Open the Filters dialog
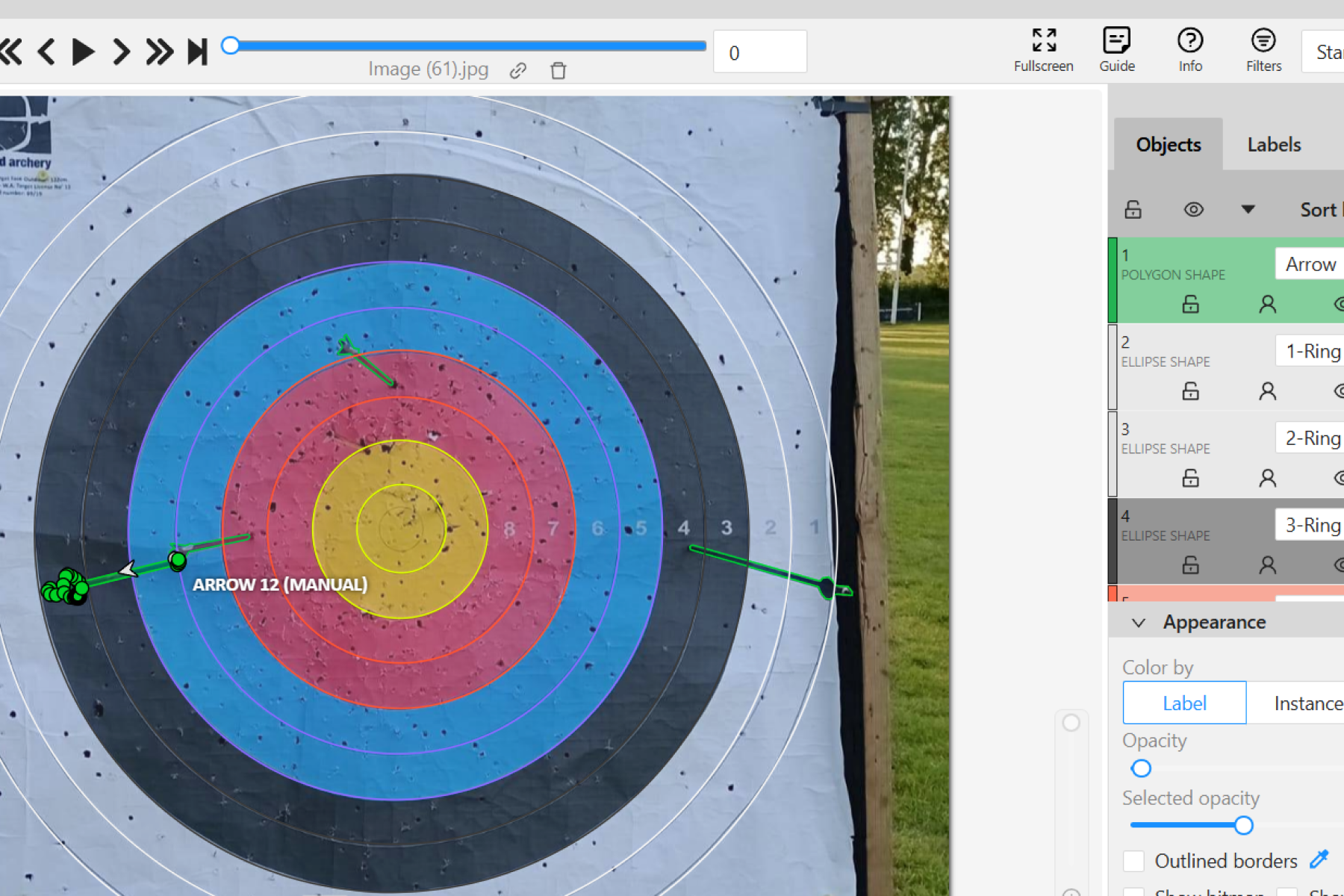The image size is (1344, 896). click(x=1263, y=50)
